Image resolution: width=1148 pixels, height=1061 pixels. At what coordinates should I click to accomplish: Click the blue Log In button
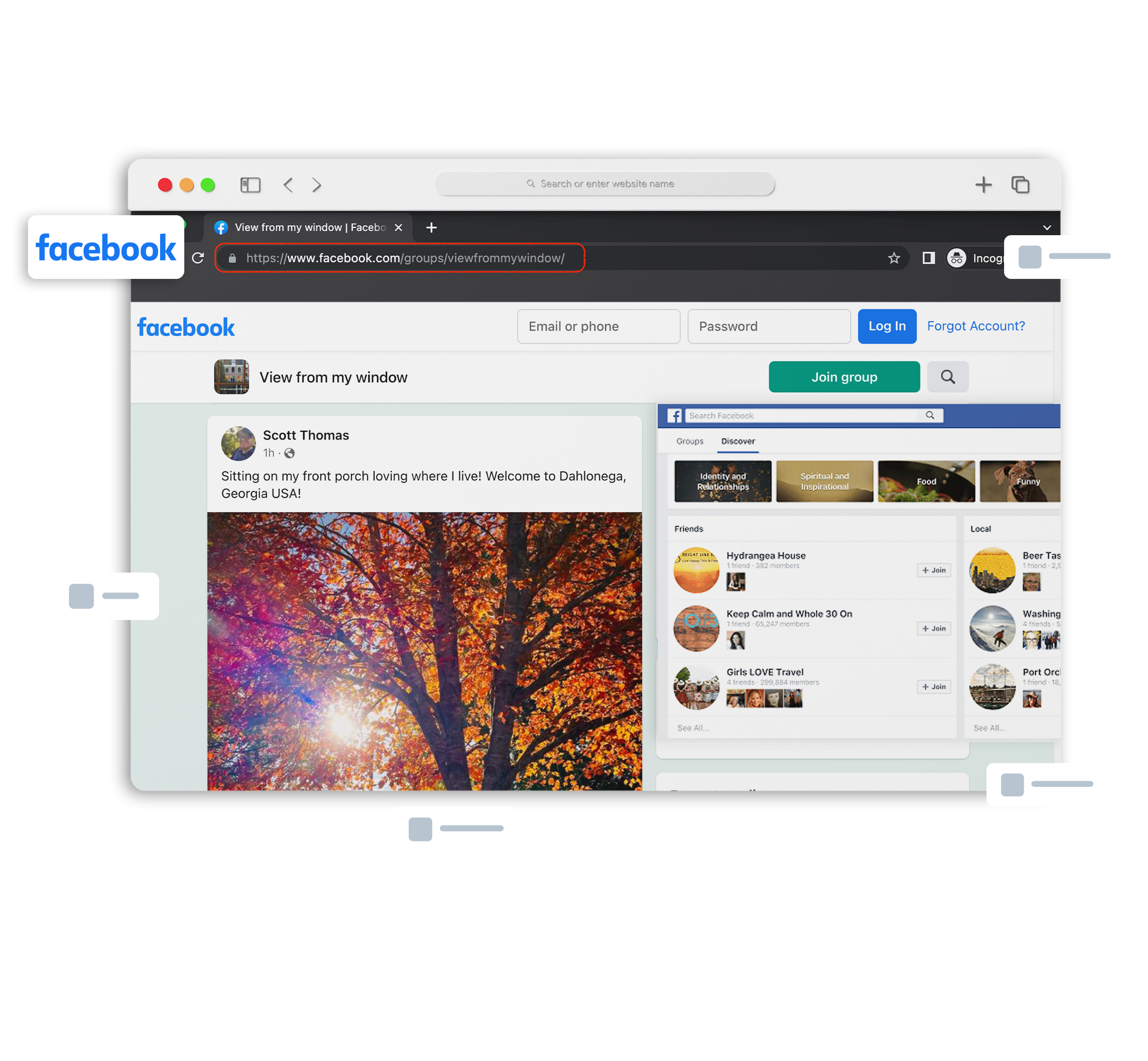pos(887,327)
